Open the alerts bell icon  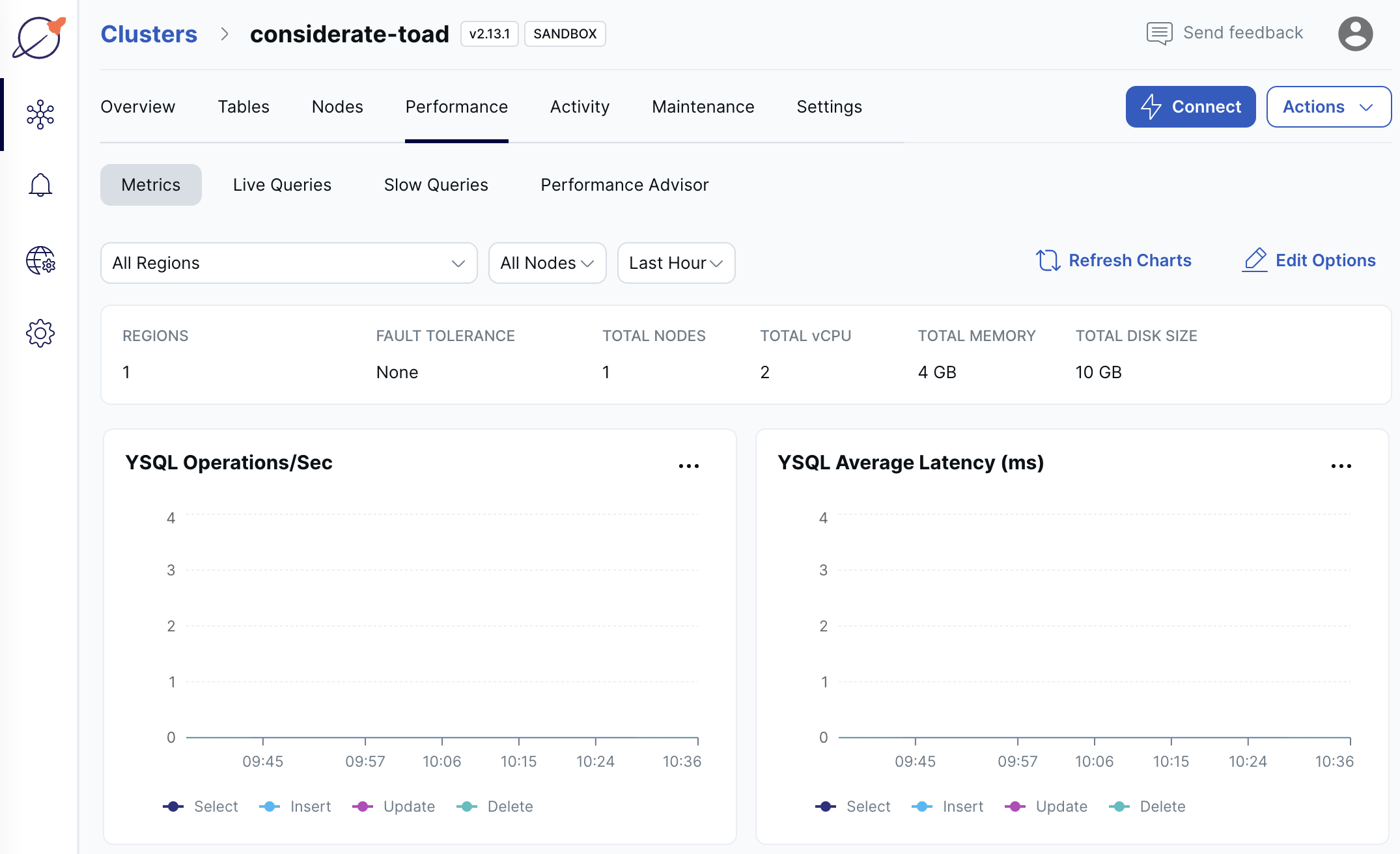[x=40, y=185]
